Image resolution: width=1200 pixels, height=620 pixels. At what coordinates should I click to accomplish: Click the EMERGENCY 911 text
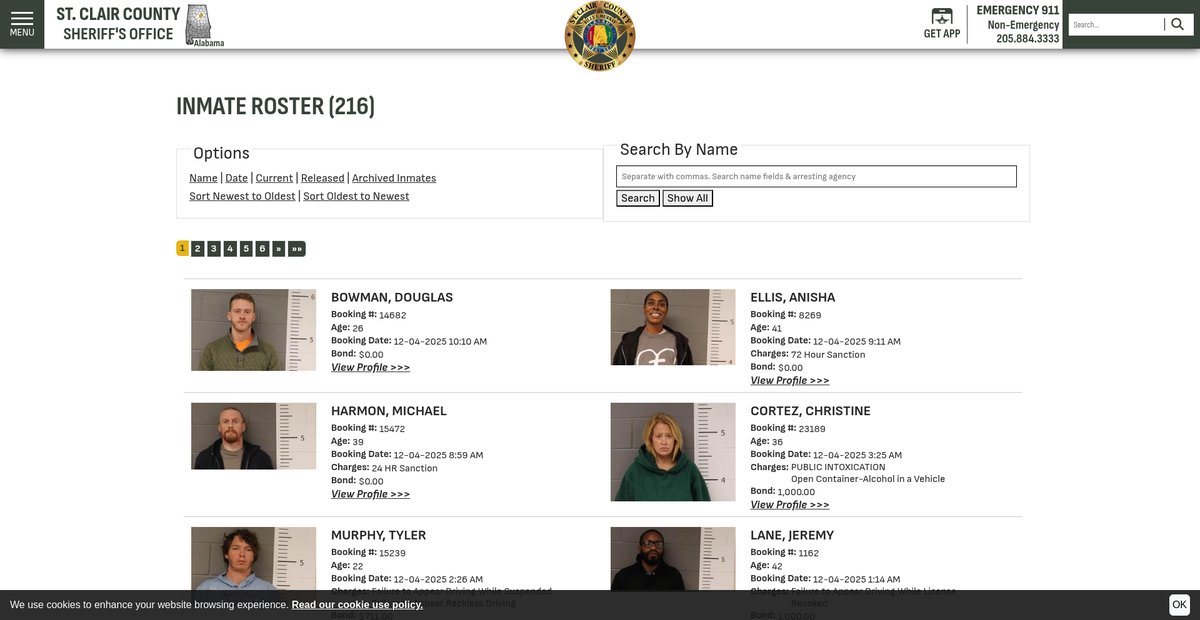tap(1018, 10)
